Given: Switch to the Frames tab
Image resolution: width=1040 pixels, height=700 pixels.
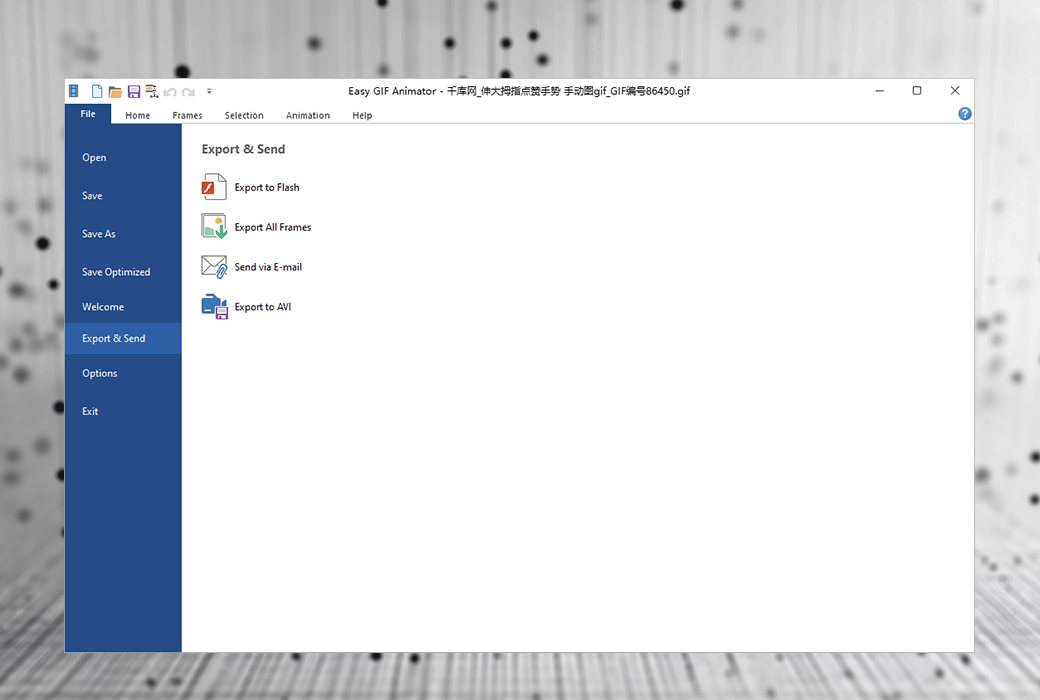Looking at the screenshot, I should coord(187,115).
